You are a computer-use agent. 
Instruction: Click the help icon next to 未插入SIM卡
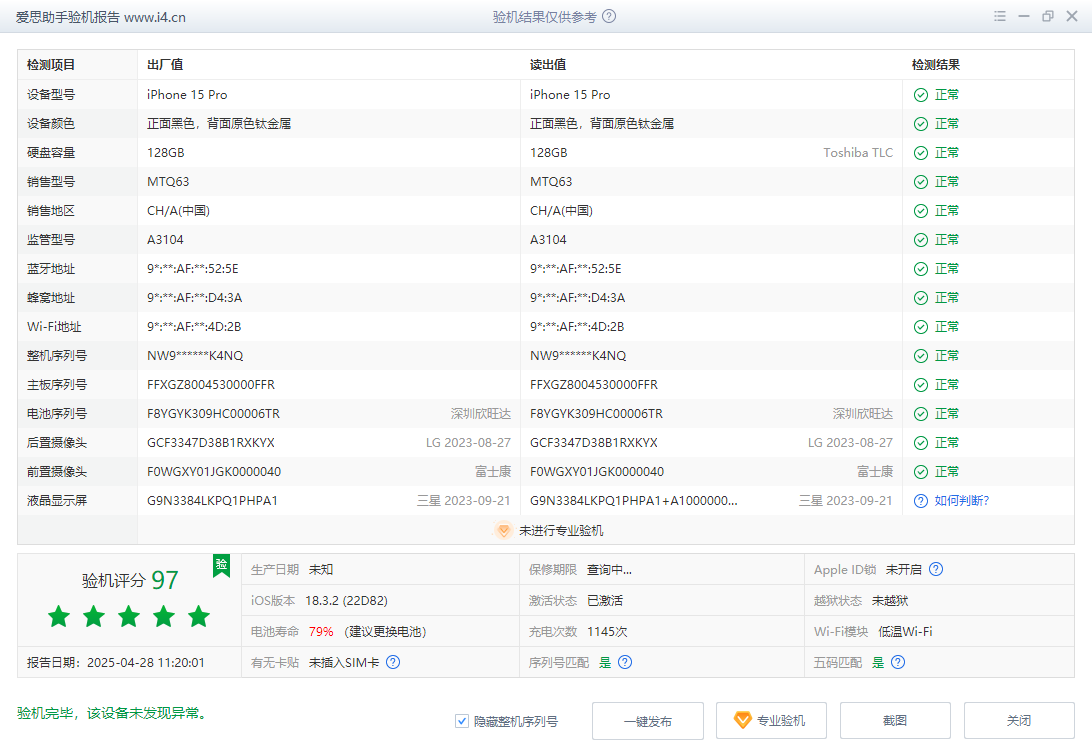pos(393,662)
